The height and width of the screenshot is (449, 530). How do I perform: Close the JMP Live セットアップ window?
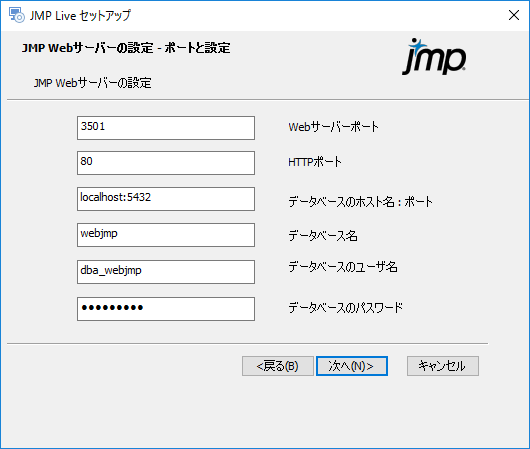tap(514, 15)
